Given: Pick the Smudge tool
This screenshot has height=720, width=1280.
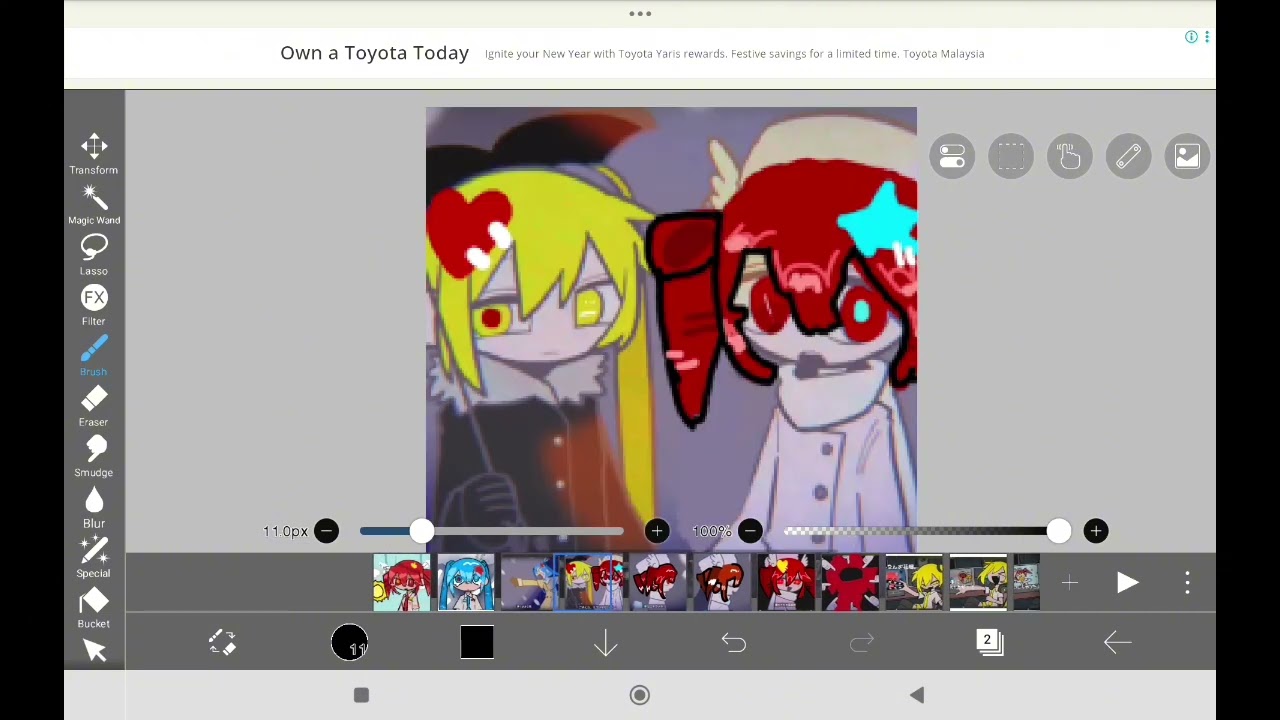Looking at the screenshot, I should 94,457.
